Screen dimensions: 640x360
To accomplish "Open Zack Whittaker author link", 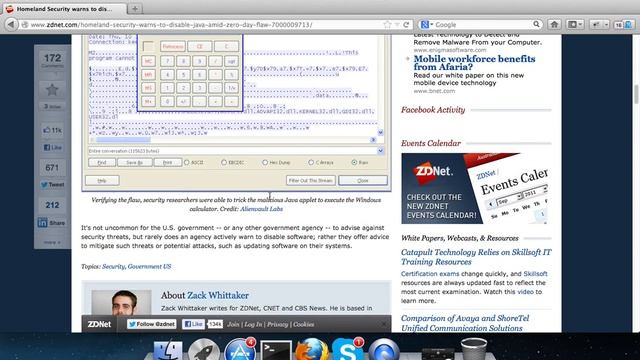I will click(218, 295).
